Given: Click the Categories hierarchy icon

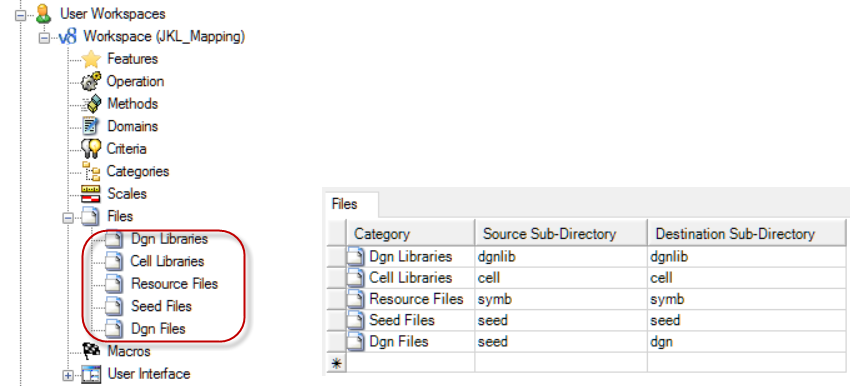Looking at the screenshot, I should [91, 171].
